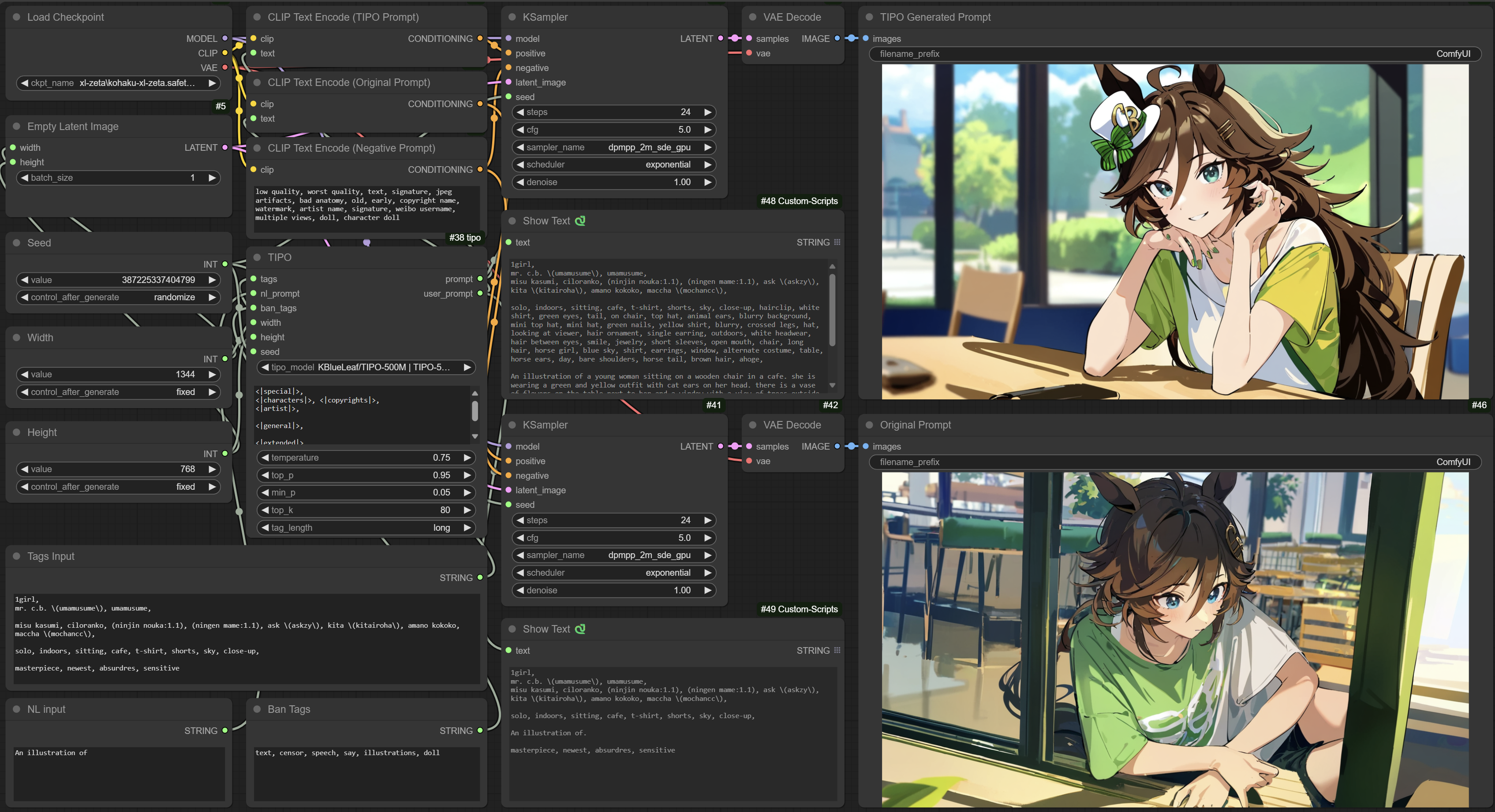Click the right arrow to increase KSampler steps
This screenshot has width=1495, height=812.
coord(707,112)
